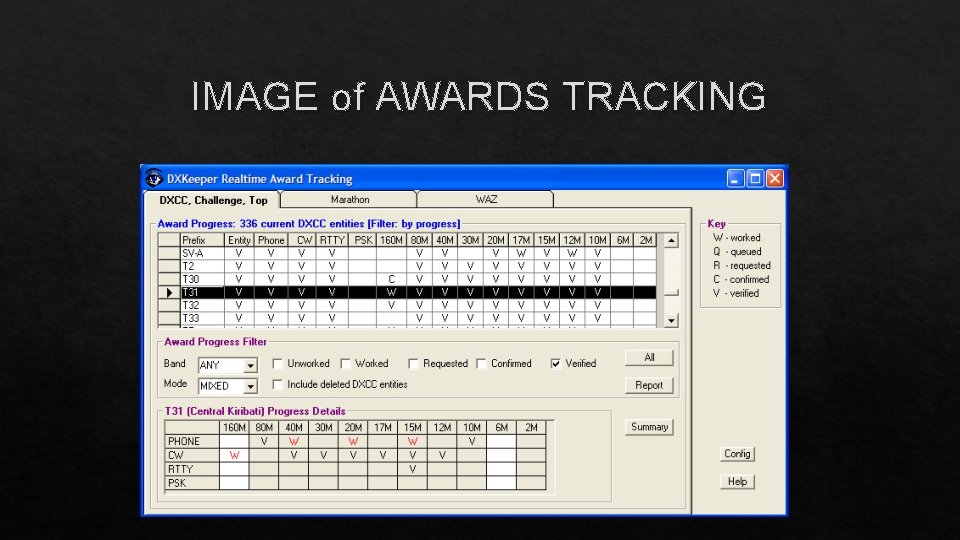Open the Band dropdown showing ANY
The image size is (960, 540).
250,366
